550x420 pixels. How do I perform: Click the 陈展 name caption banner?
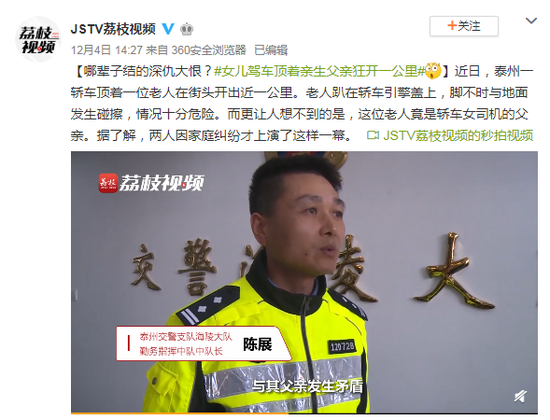(x=203, y=344)
